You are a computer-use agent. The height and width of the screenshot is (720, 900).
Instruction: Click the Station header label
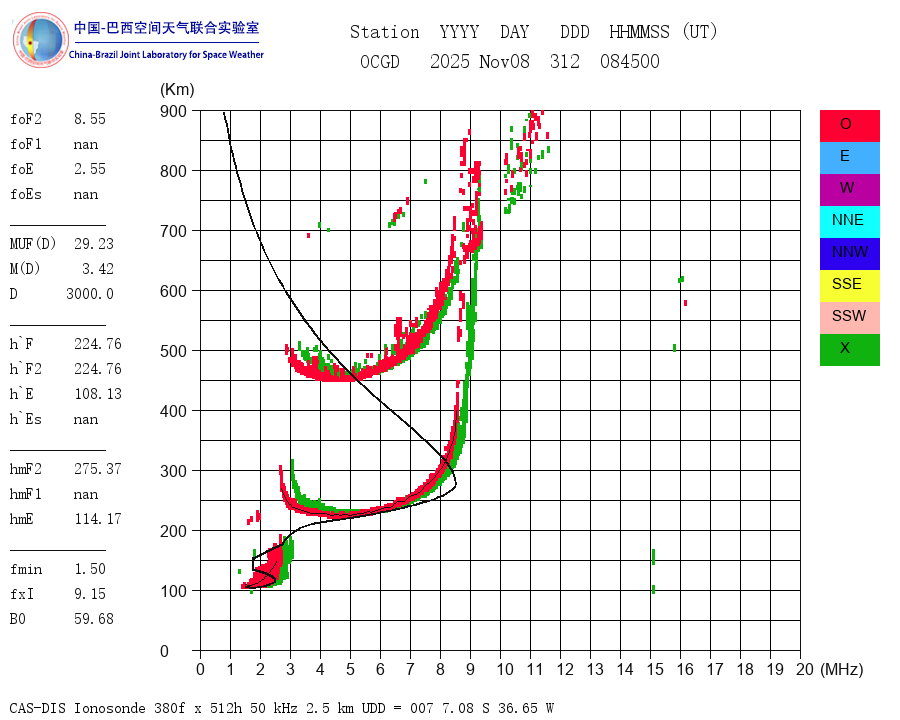(385, 32)
